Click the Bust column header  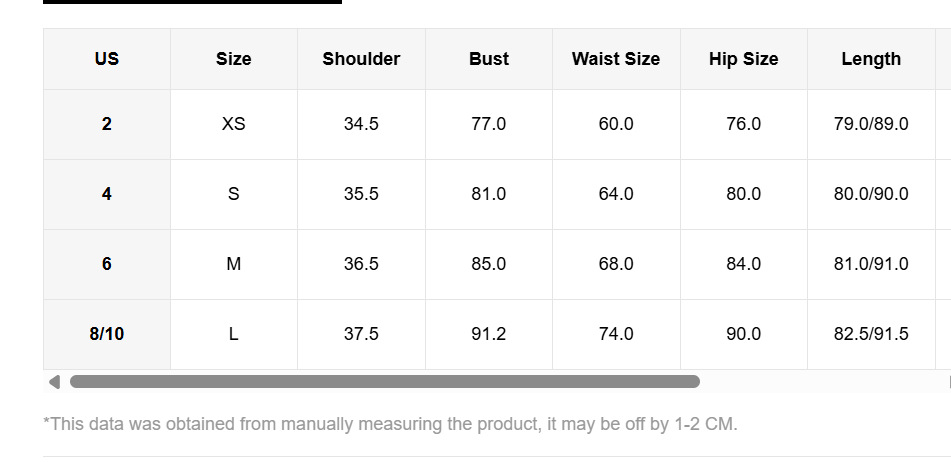click(489, 59)
